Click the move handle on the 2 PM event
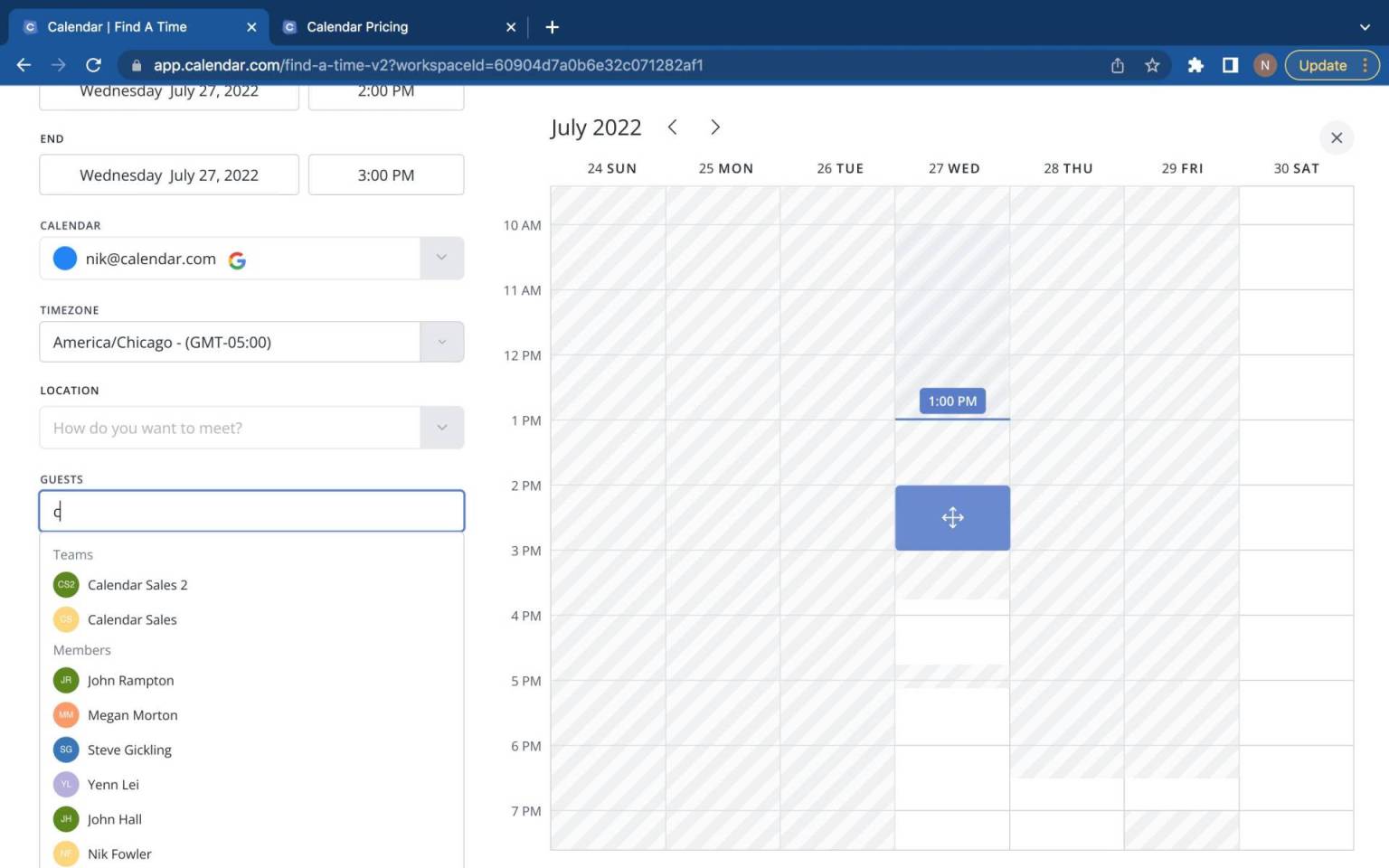The height and width of the screenshot is (868, 1389). click(952, 517)
